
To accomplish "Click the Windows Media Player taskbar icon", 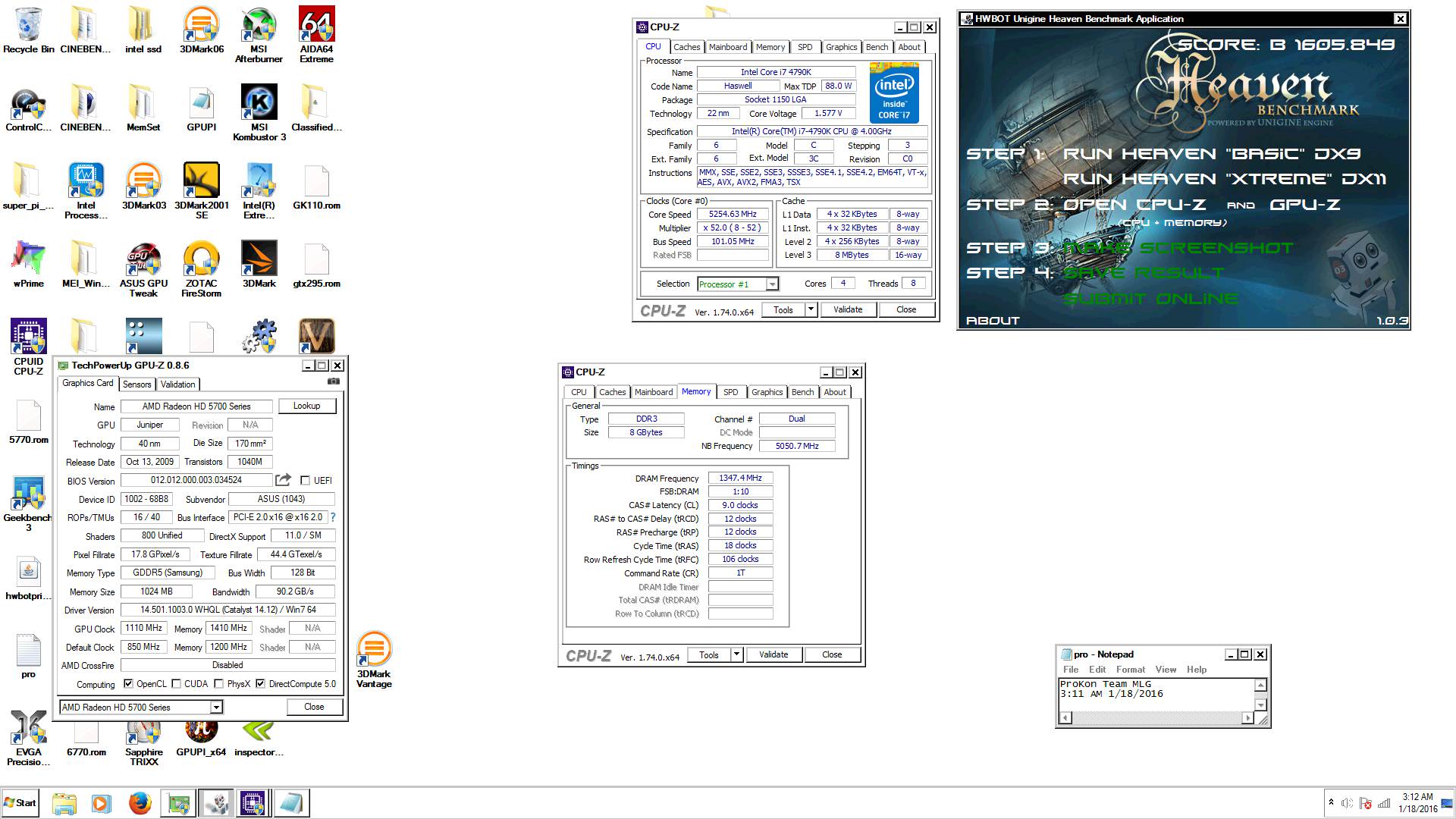I will coord(101,803).
